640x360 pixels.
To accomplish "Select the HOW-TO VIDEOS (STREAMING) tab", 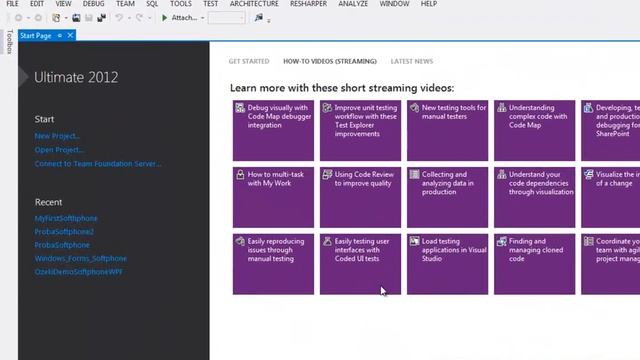I will [x=330, y=61].
